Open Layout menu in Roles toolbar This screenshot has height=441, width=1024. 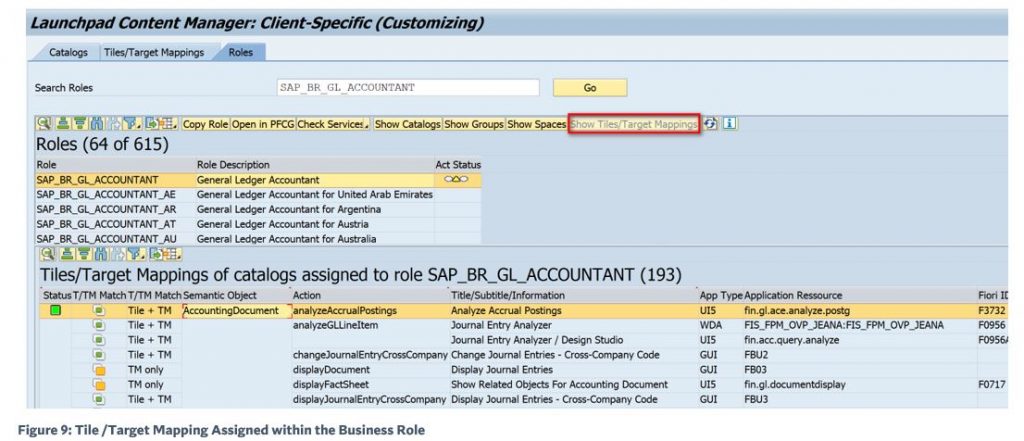point(168,123)
